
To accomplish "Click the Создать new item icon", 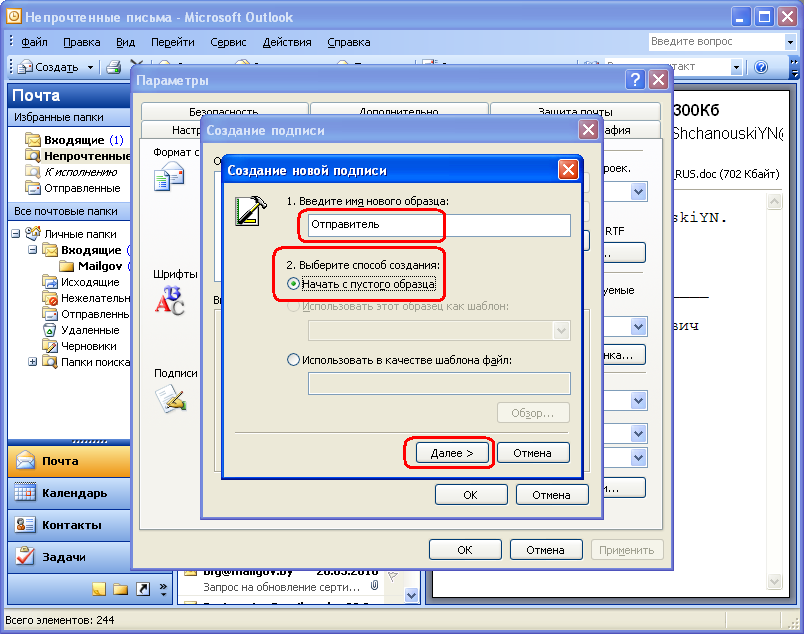I will (x=26, y=67).
